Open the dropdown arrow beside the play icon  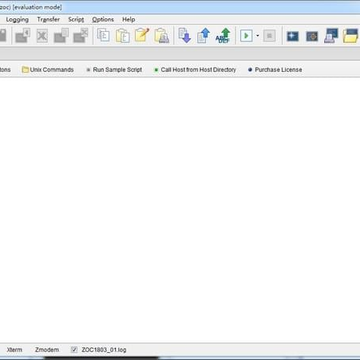257,36
